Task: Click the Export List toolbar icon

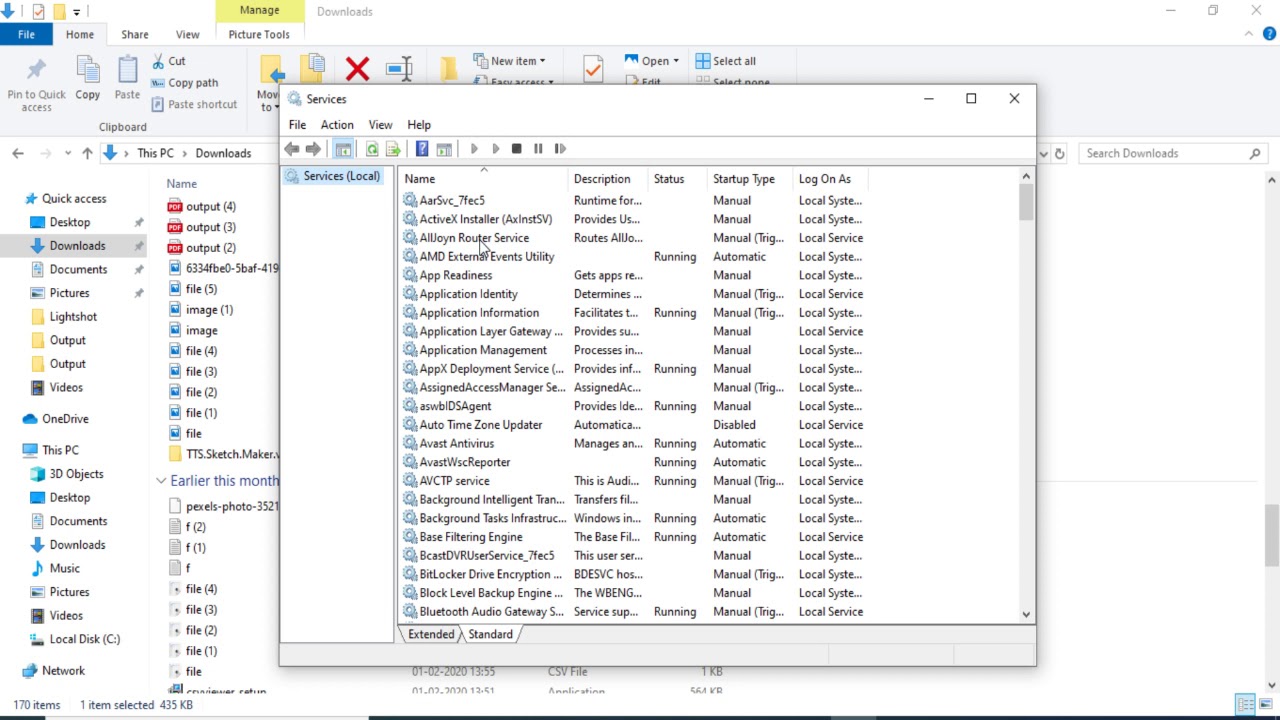Action: pos(393,149)
